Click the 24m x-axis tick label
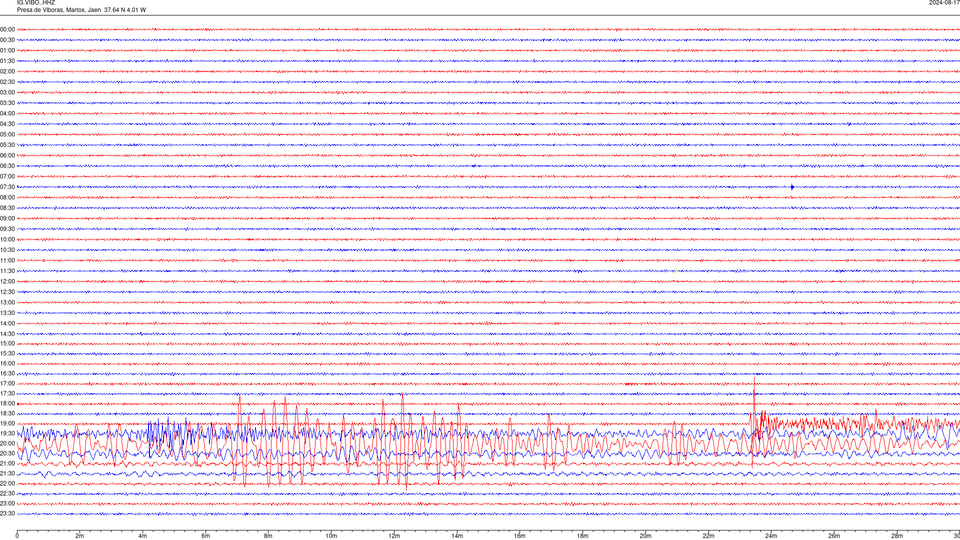This screenshot has height=540, width=960. tap(771, 536)
